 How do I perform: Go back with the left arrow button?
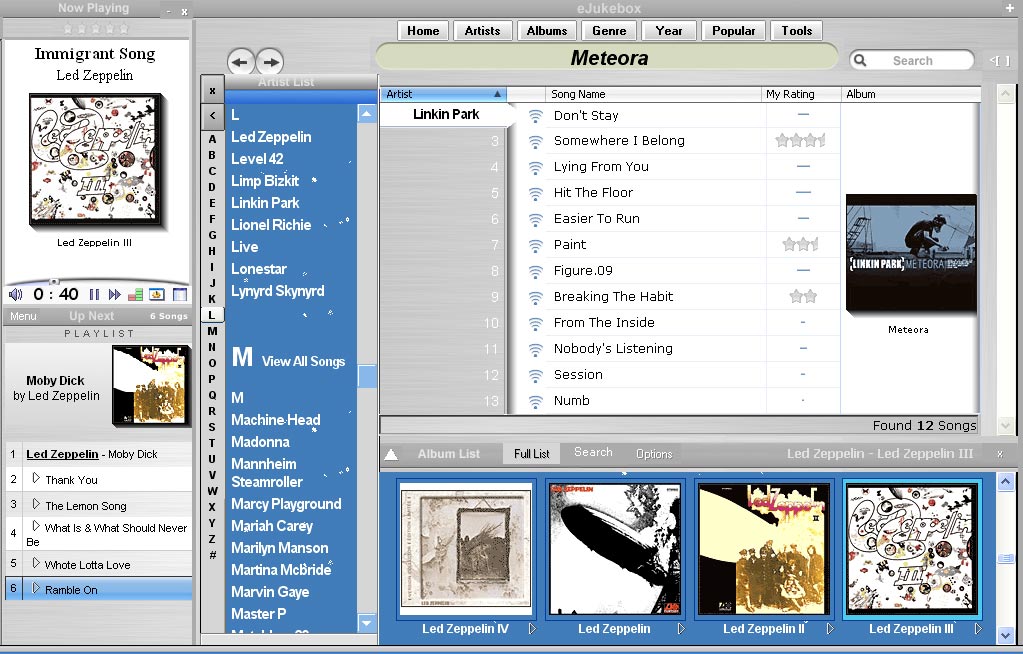(x=241, y=62)
